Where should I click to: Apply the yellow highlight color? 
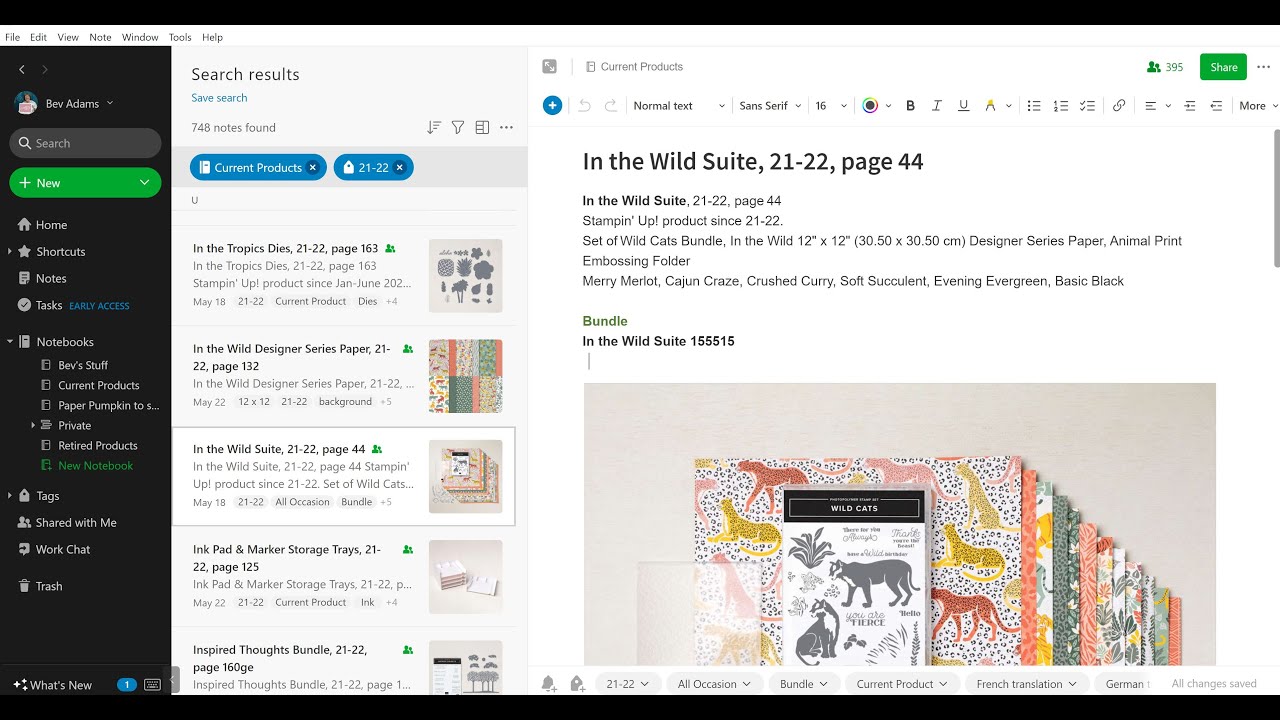click(990, 106)
